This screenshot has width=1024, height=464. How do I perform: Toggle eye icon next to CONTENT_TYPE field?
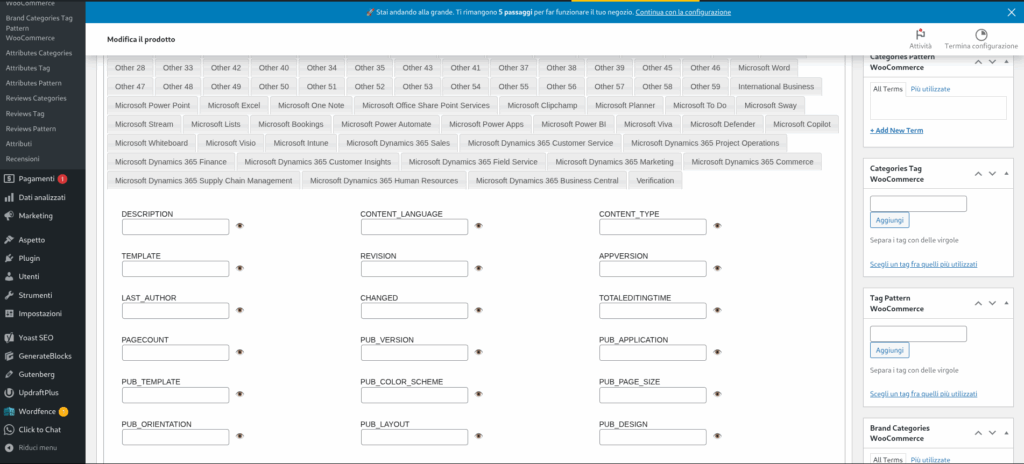[x=718, y=226]
